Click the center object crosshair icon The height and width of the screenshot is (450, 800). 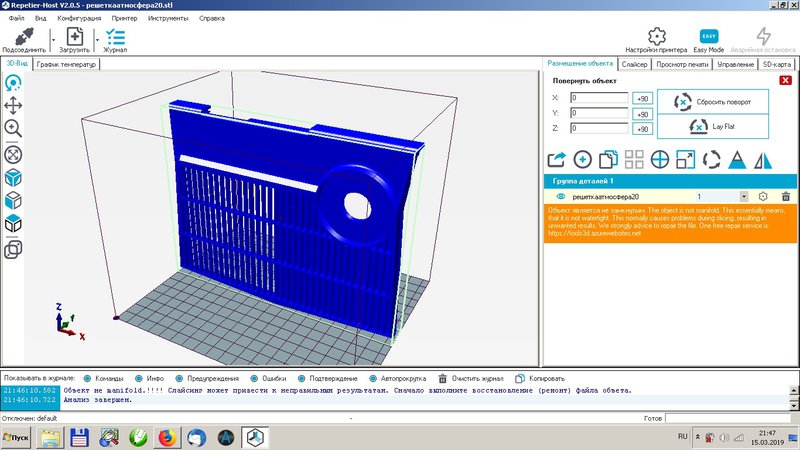click(x=660, y=160)
